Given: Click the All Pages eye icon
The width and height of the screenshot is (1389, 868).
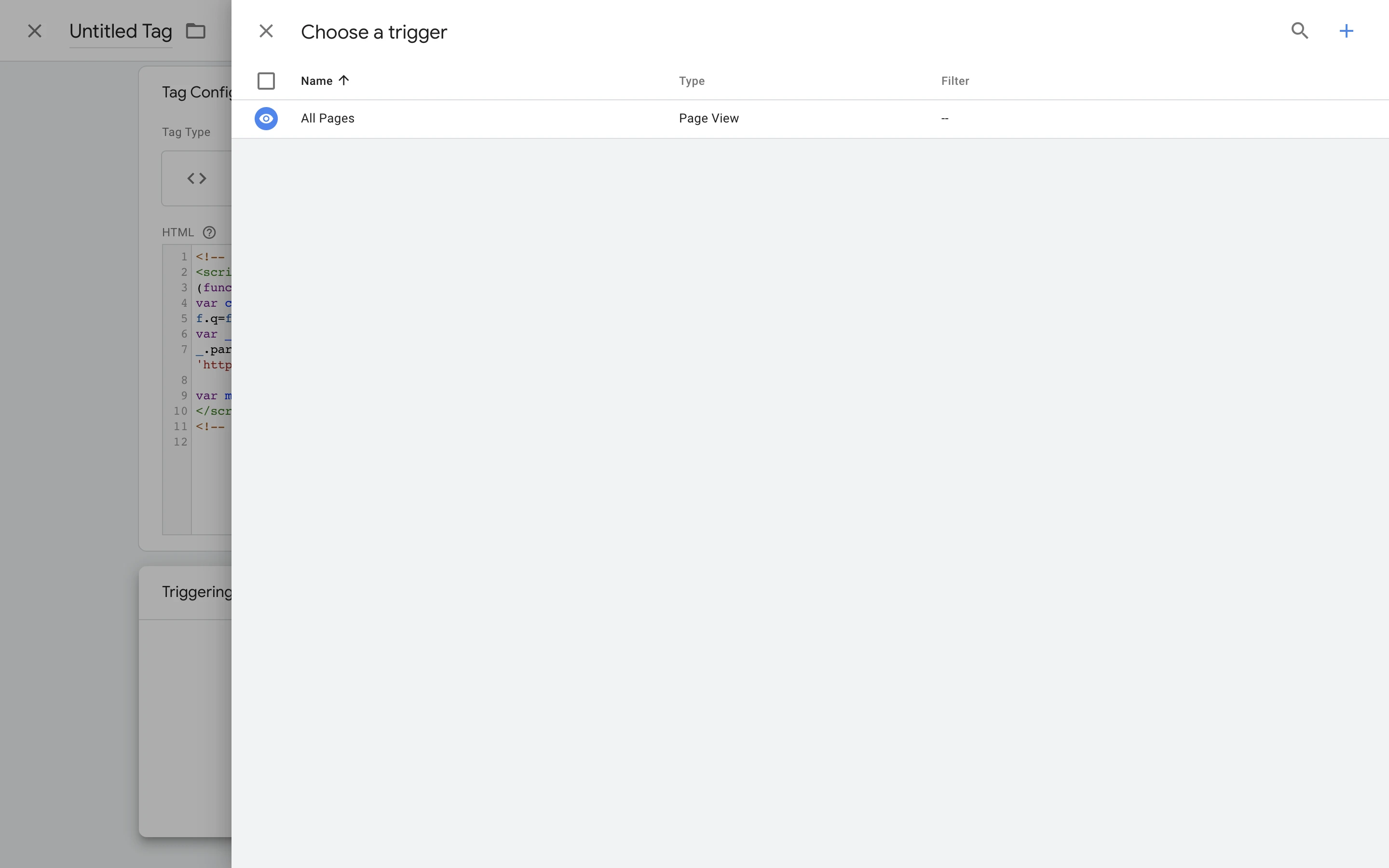Looking at the screenshot, I should click(x=266, y=118).
